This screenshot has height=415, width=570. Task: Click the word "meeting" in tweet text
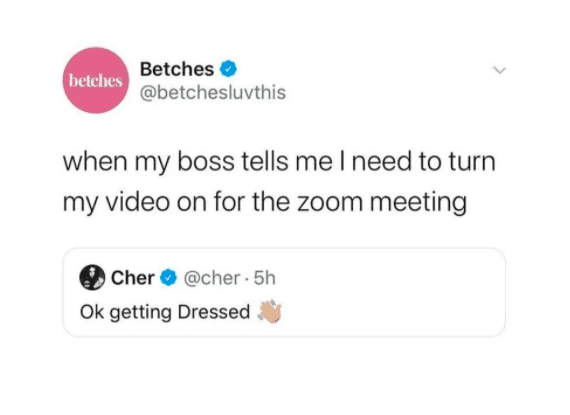click(x=418, y=203)
